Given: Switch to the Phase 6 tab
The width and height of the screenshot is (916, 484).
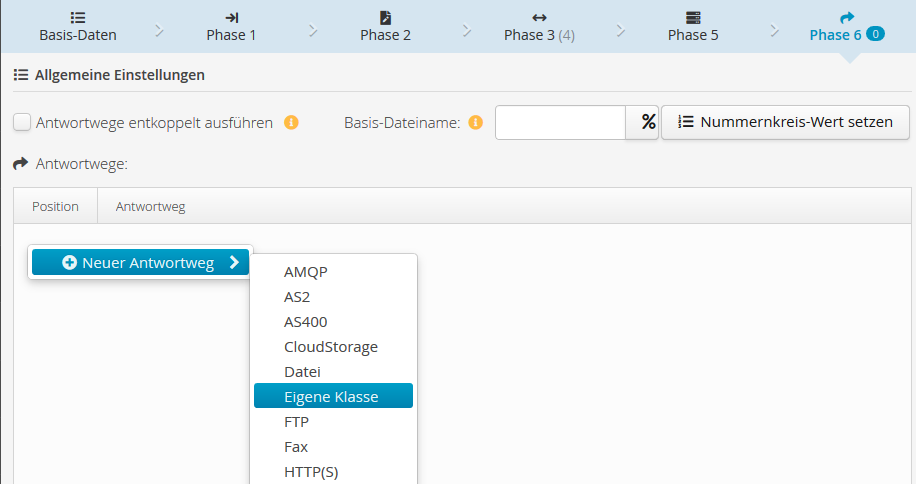Looking at the screenshot, I should click(x=845, y=34).
